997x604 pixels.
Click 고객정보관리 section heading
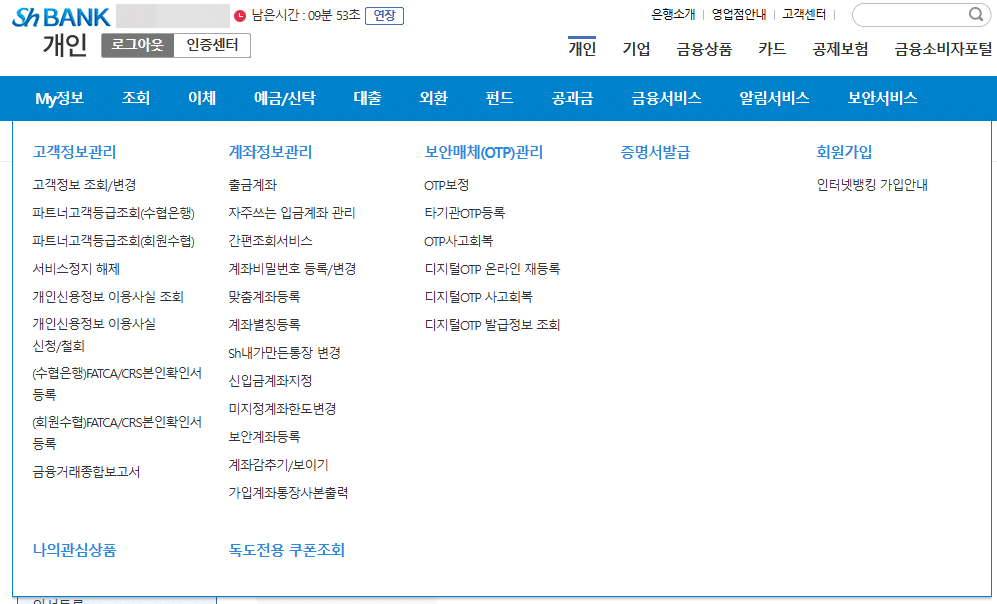tap(74, 152)
